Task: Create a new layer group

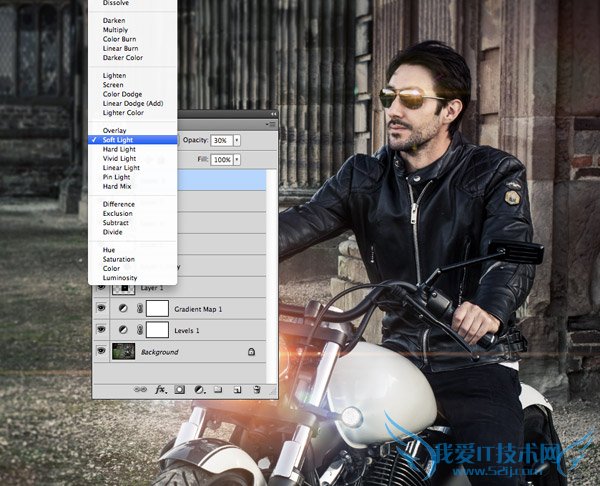Action: coord(218,390)
